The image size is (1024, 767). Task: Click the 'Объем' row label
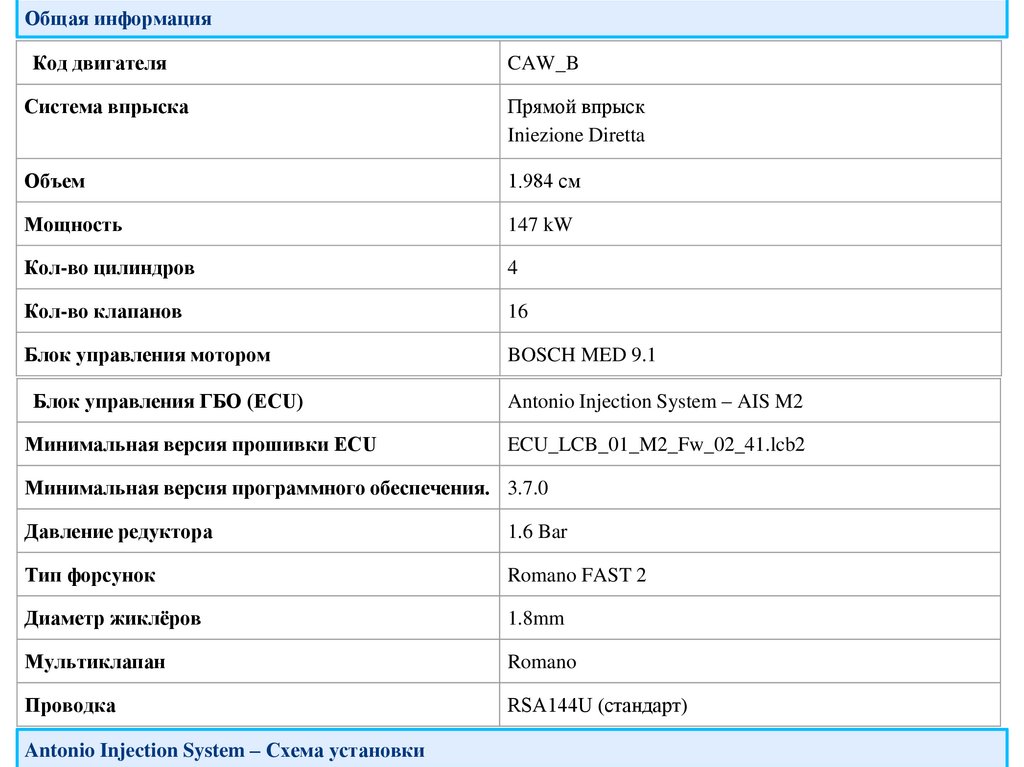tap(55, 181)
